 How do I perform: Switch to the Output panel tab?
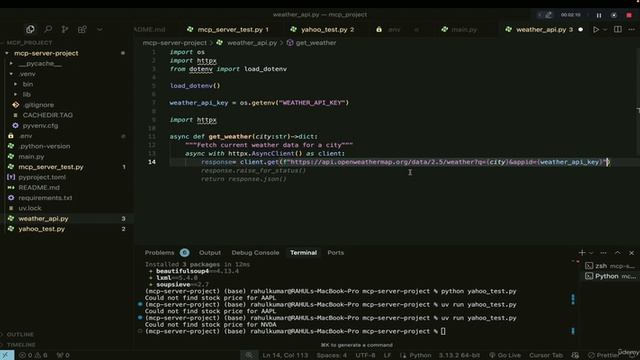tap(210, 253)
